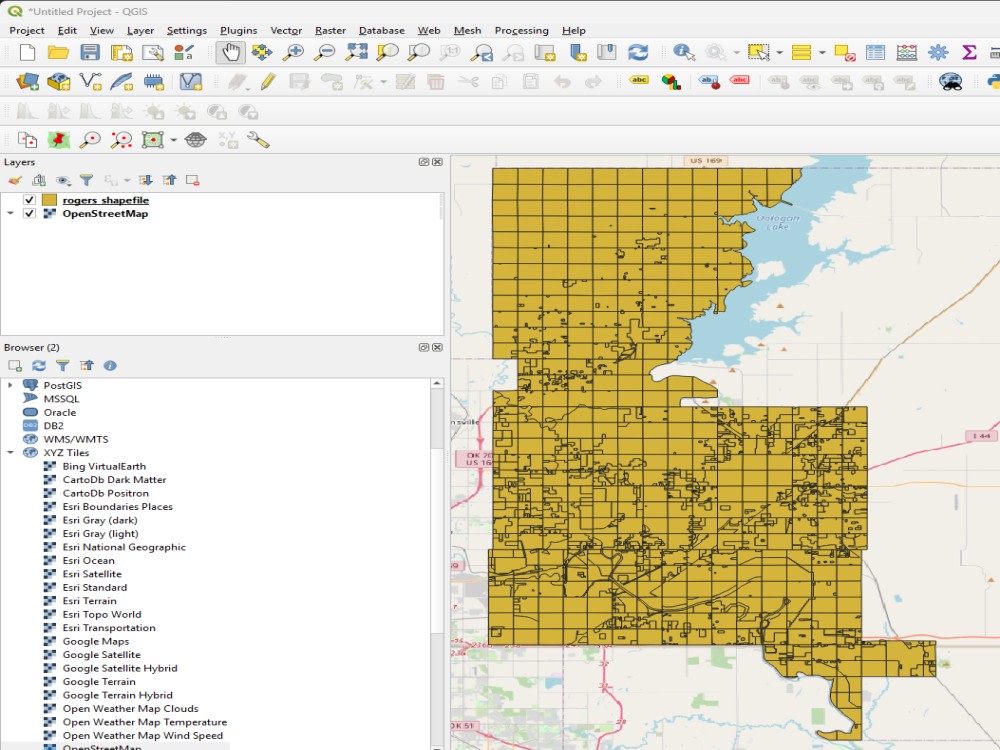Uncheck the OpenStreetMap layer visibility

[29, 214]
